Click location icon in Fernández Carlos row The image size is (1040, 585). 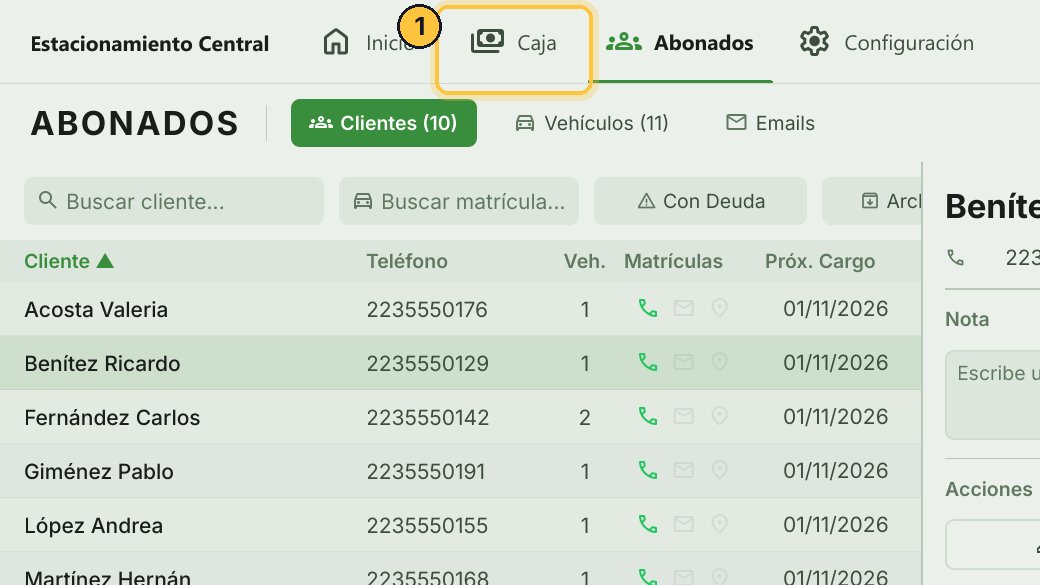pos(719,417)
